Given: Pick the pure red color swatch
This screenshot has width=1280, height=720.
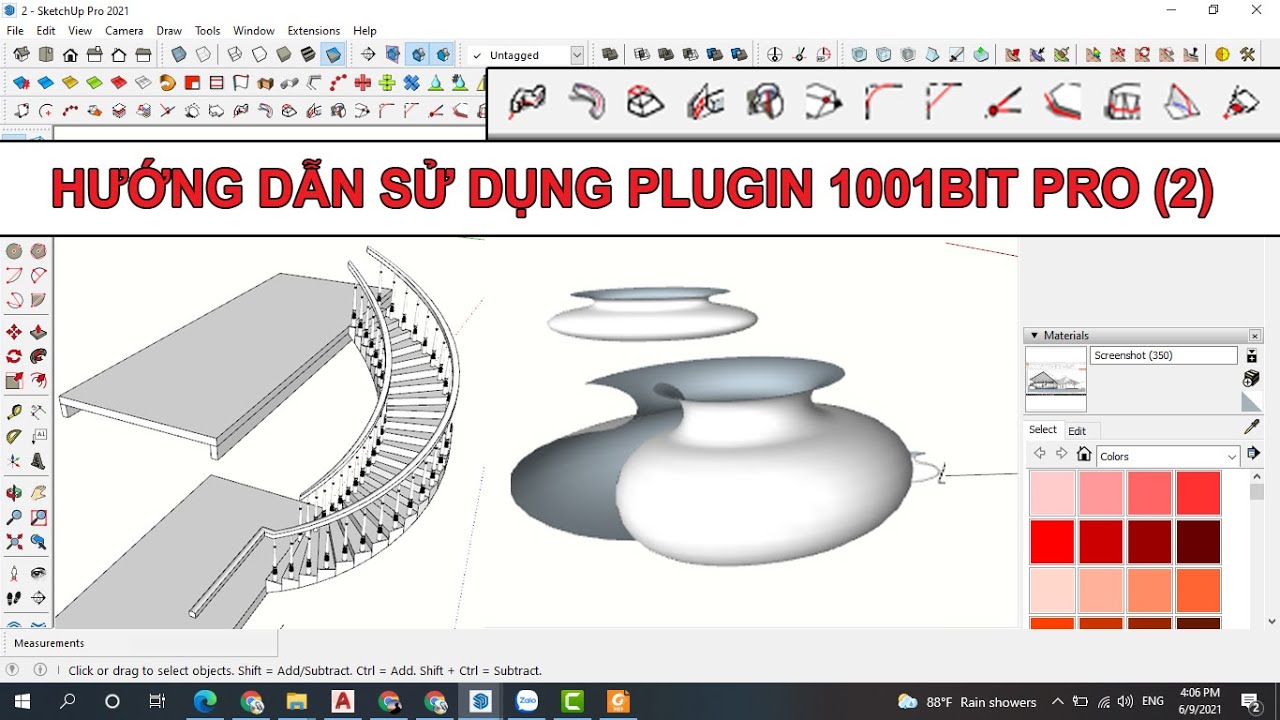Looking at the screenshot, I should (1052, 542).
